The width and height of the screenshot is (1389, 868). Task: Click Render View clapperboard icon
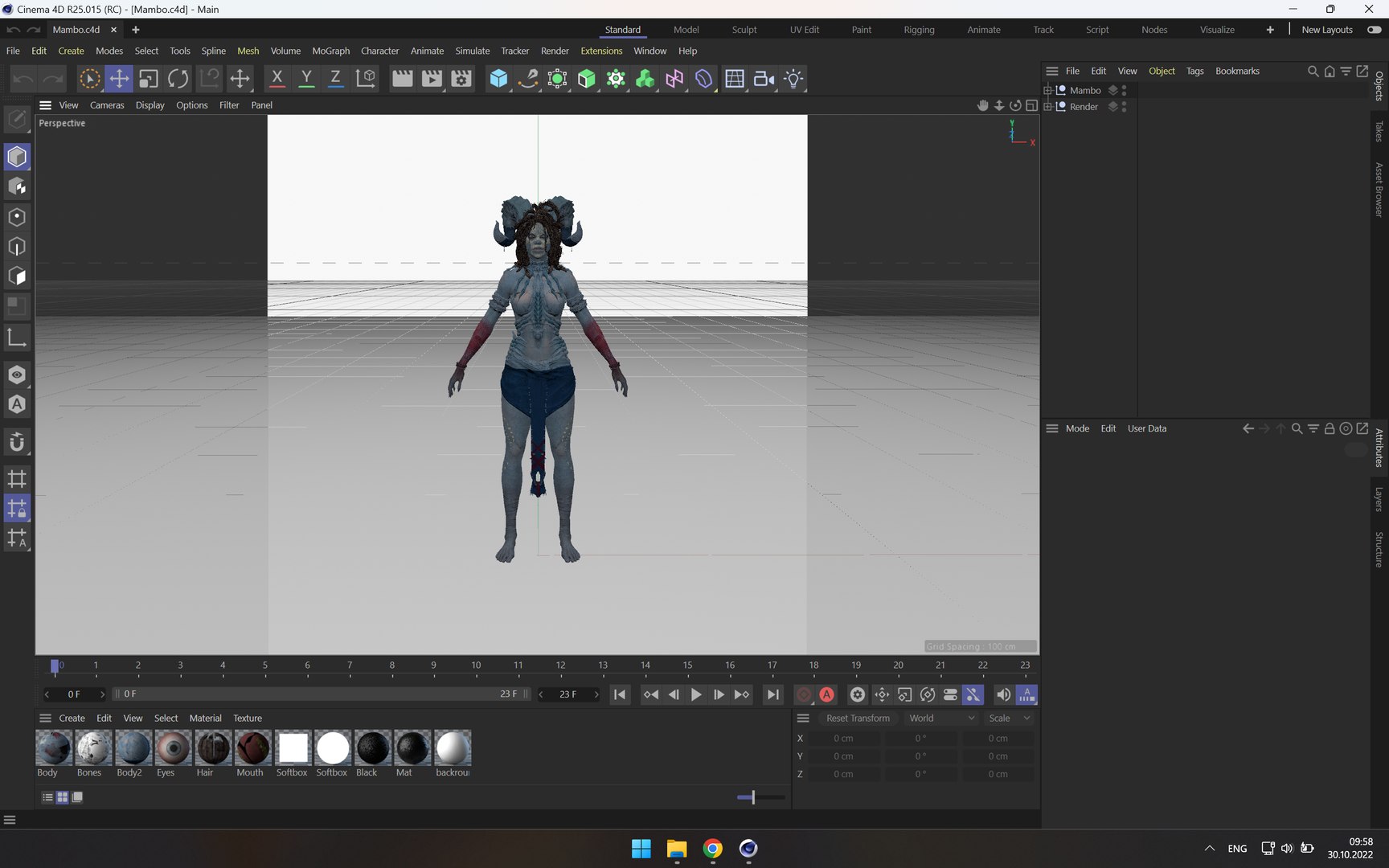(x=402, y=79)
